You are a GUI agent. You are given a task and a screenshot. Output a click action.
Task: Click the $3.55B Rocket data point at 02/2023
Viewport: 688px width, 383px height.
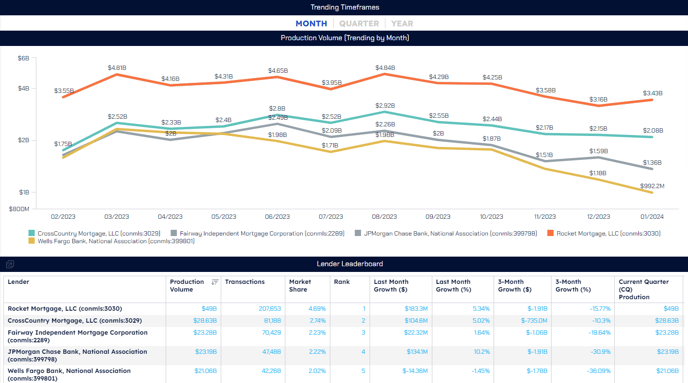pos(64,97)
